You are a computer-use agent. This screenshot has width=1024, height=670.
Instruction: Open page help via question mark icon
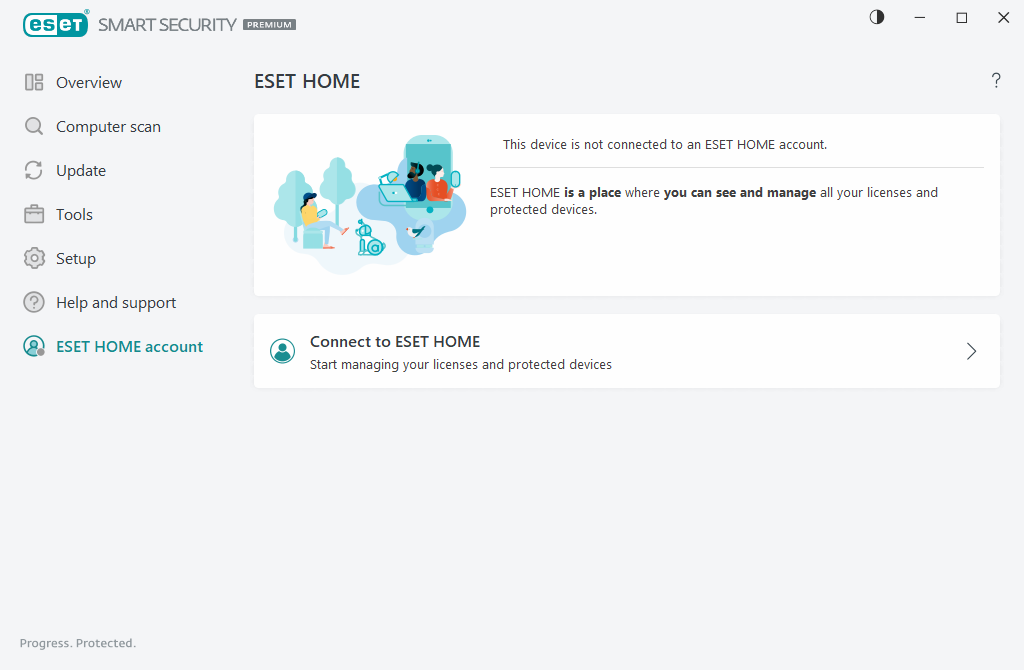click(996, 81)
